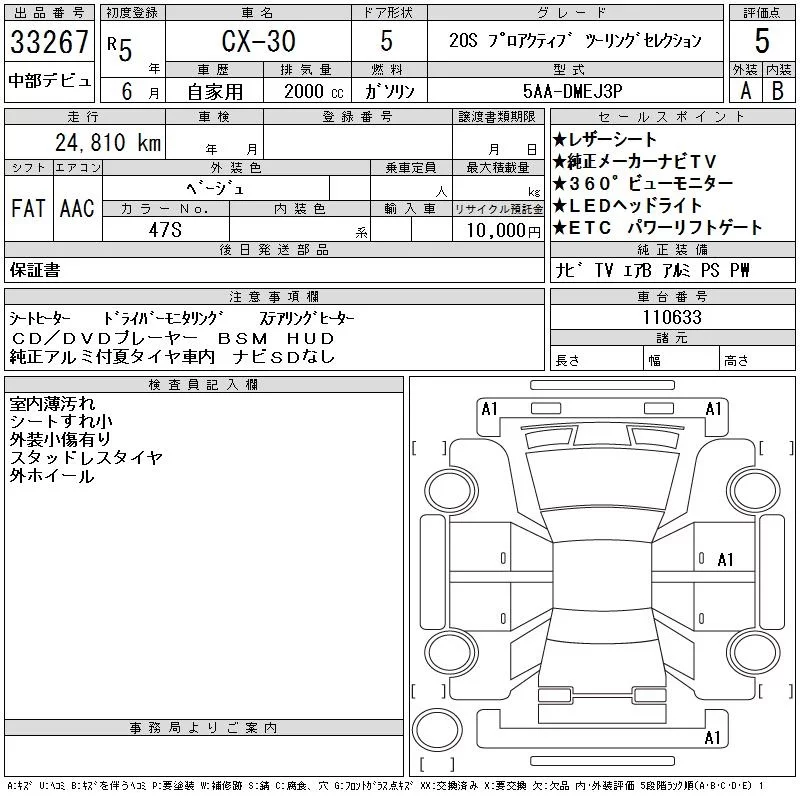Click the CD/DVDプレーヤー note
The width and height of the screenshot is (800, 800).
tap(105, 338)
